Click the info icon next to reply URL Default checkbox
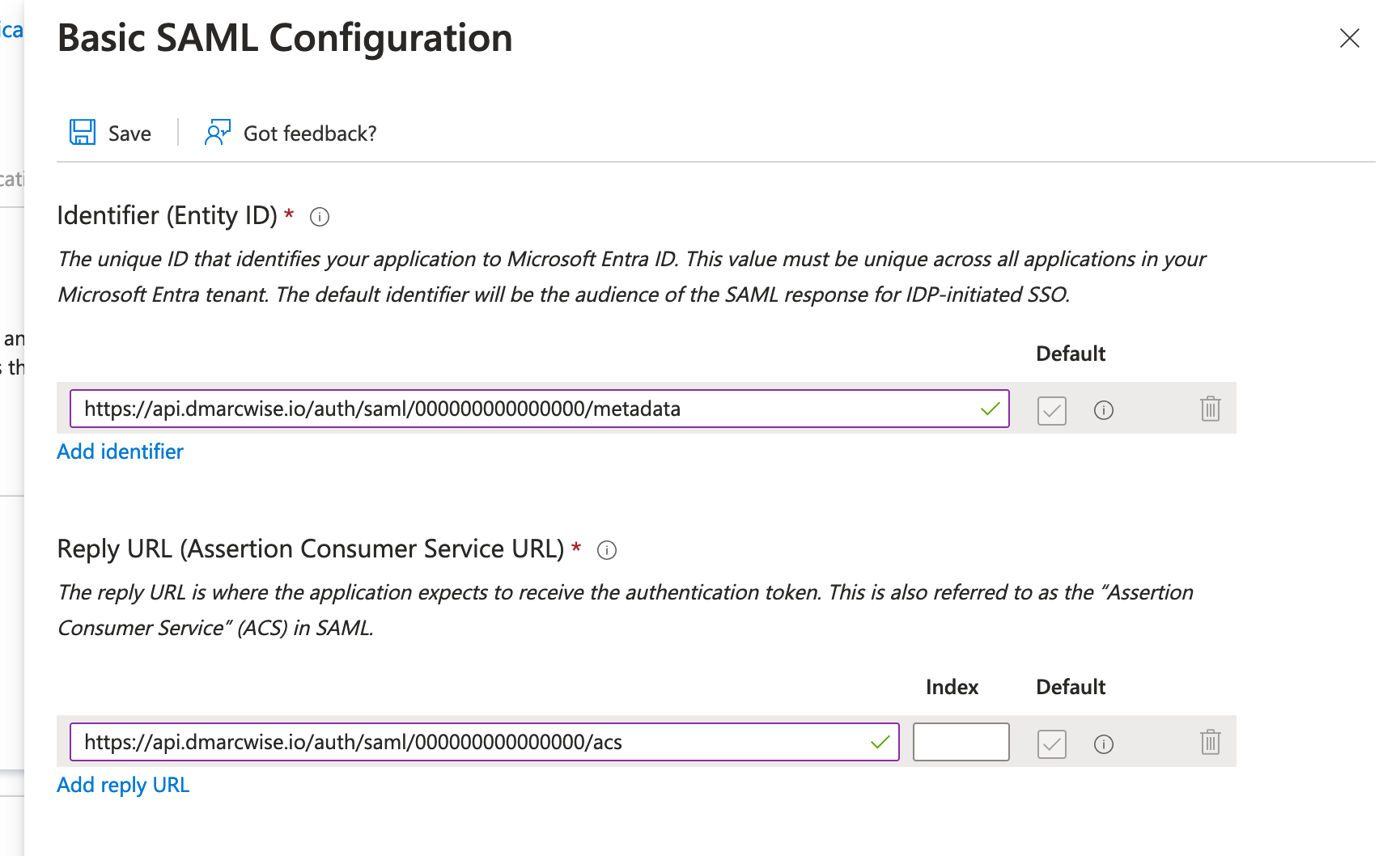The width and height of the screenshot is (1400, 856). tap(1104, 744)
